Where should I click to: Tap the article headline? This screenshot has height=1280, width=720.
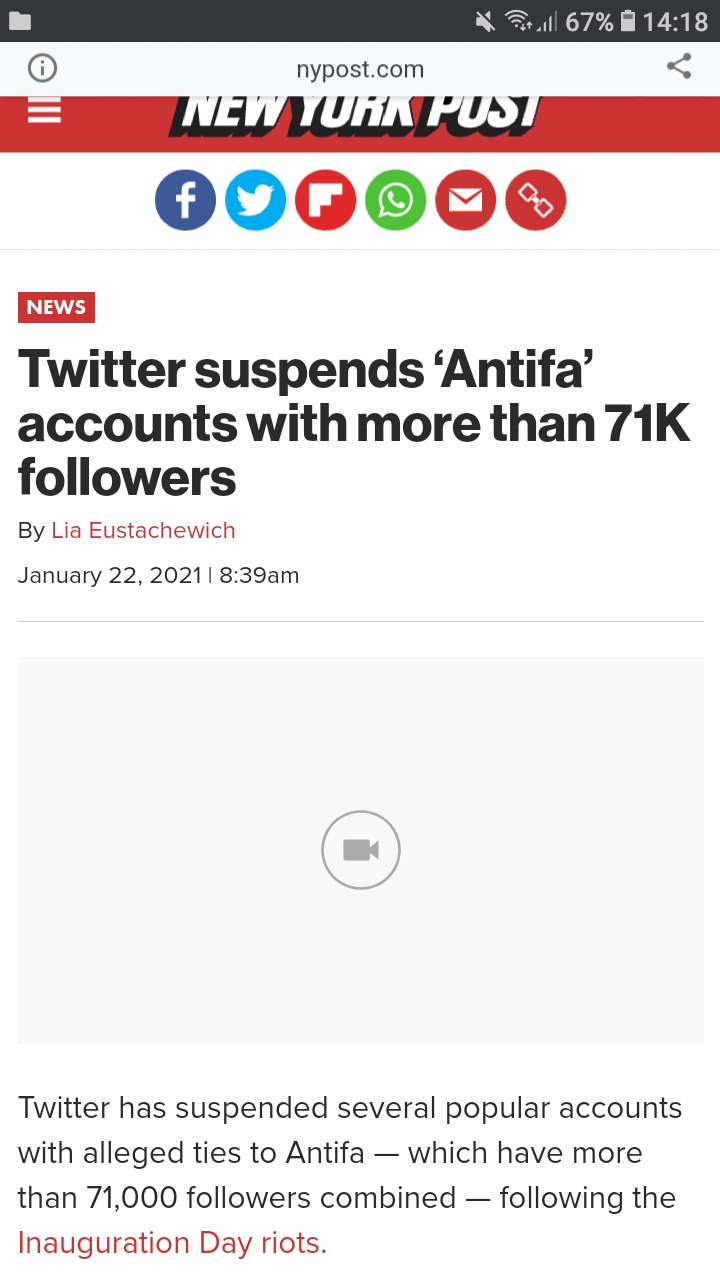354,424
